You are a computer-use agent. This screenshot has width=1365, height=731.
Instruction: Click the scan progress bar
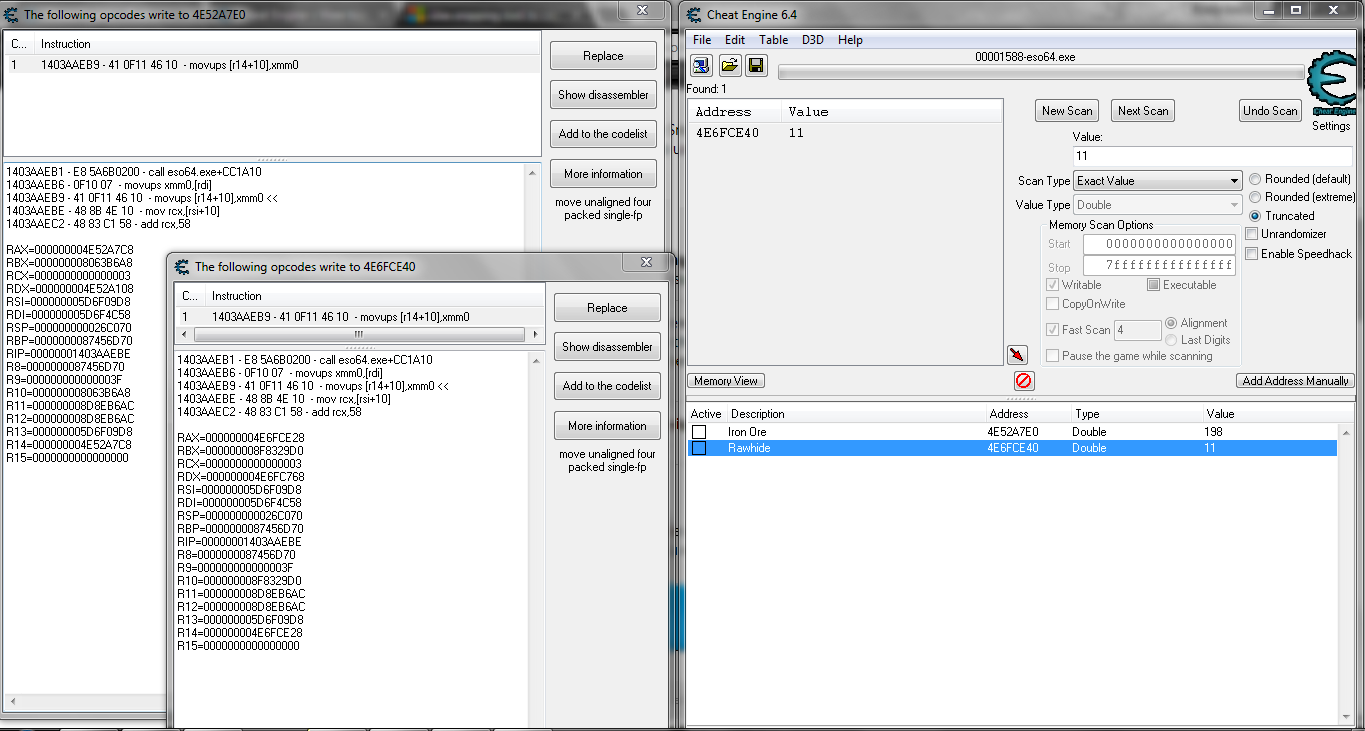[1041, 72]
